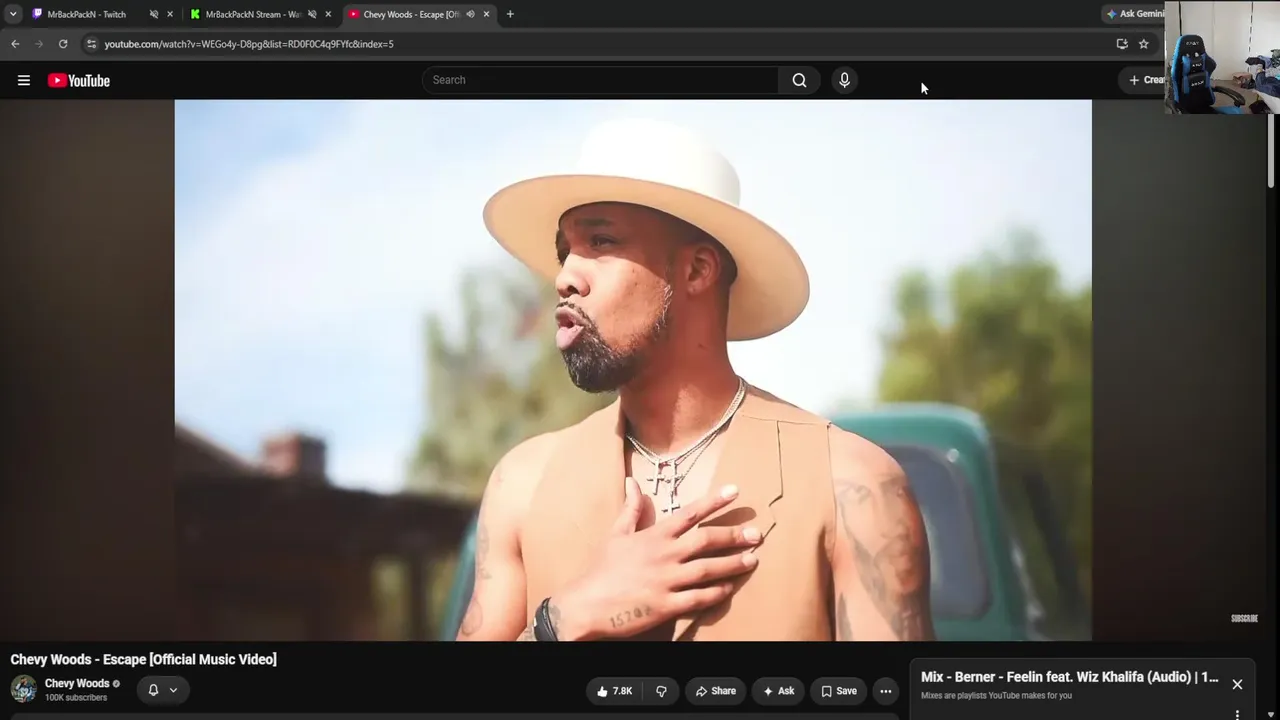Share the Chevy Woods video
Screen dimensions: 1280x720
point(715,691)
